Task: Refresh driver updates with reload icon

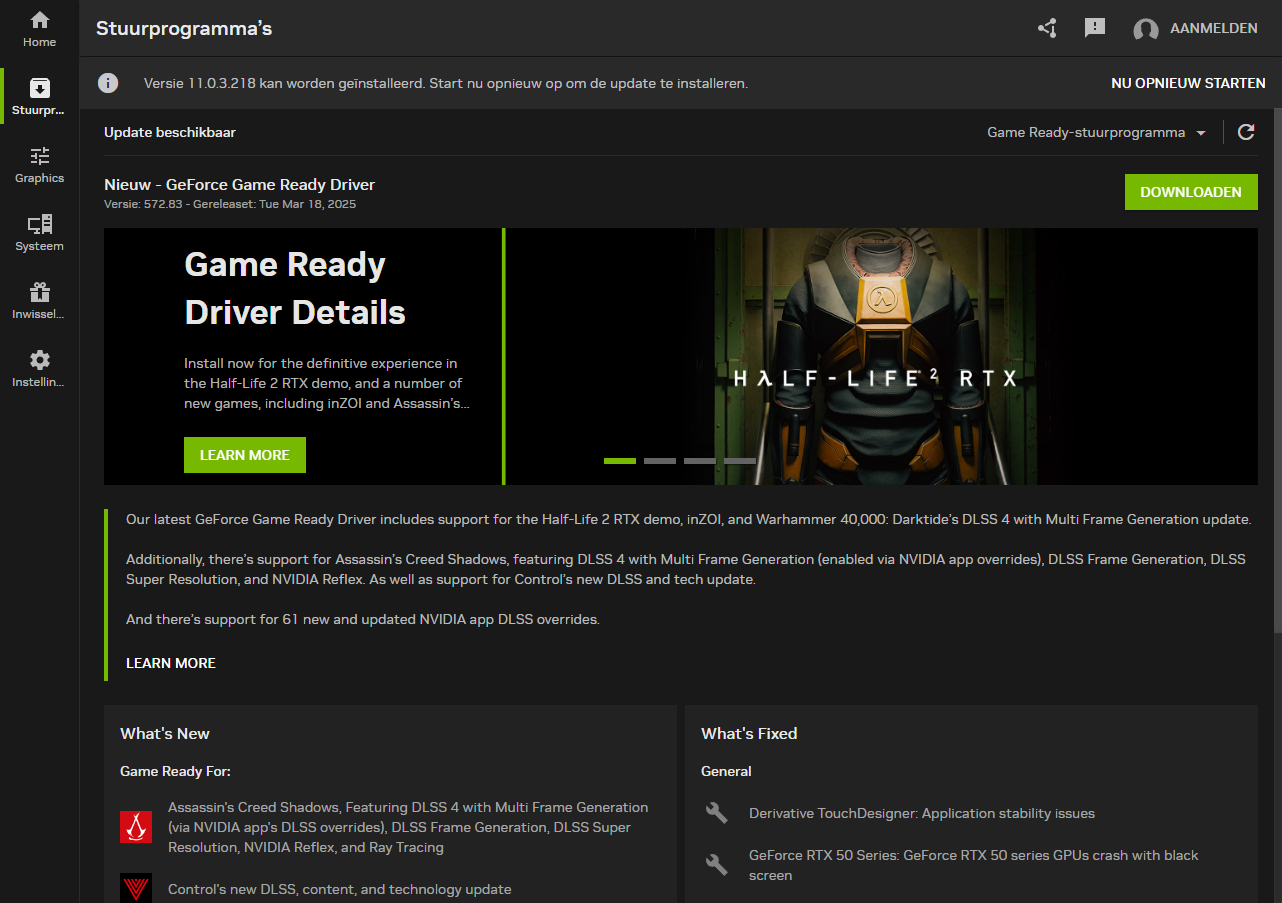Action: 1246,132
